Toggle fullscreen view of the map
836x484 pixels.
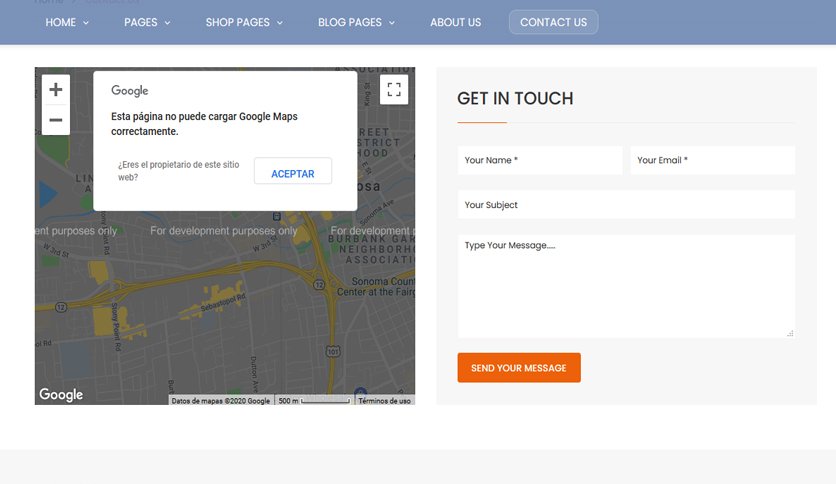(x=394, y=90)
